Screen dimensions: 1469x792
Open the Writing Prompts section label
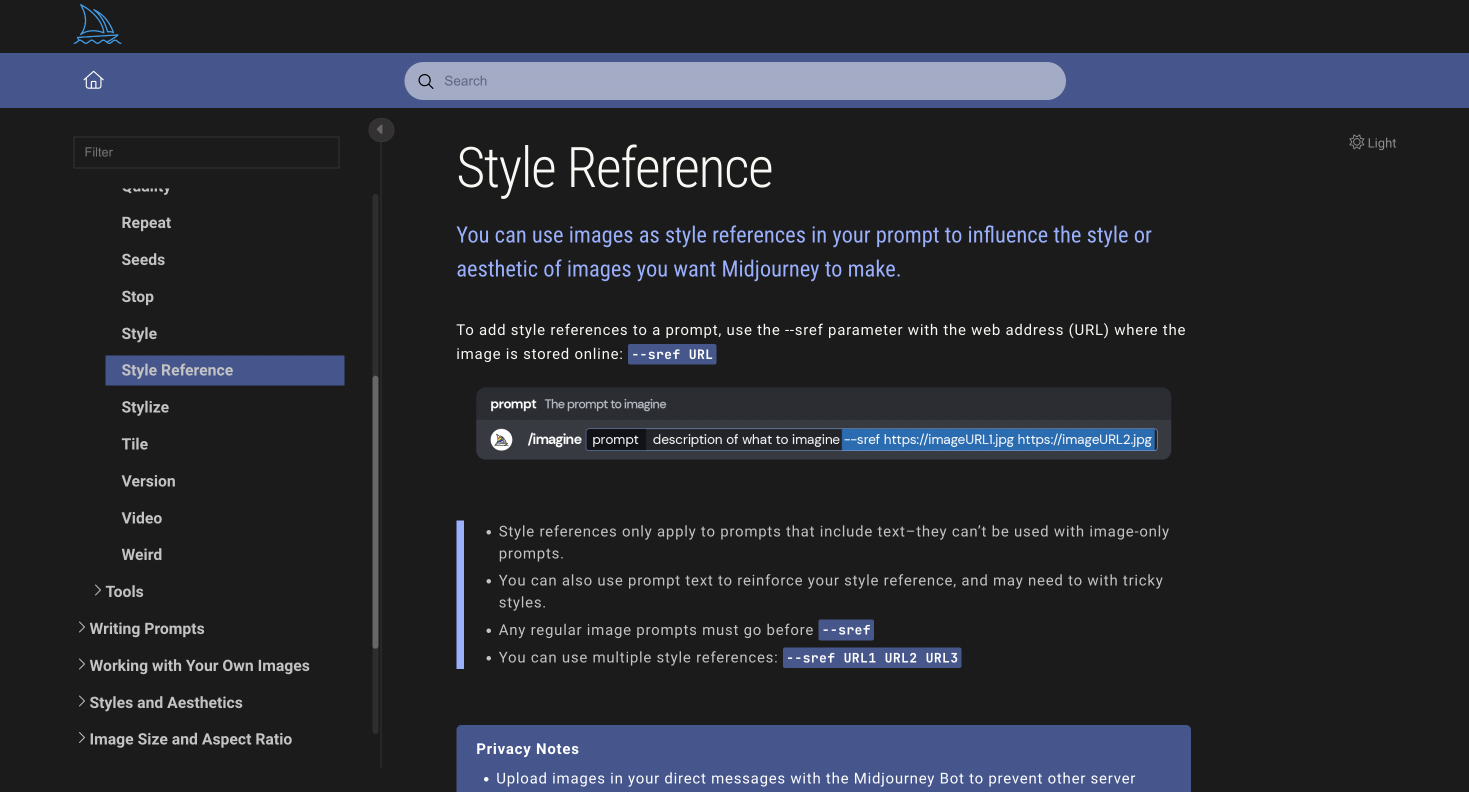pyautogui.click(x=147, y=628)
